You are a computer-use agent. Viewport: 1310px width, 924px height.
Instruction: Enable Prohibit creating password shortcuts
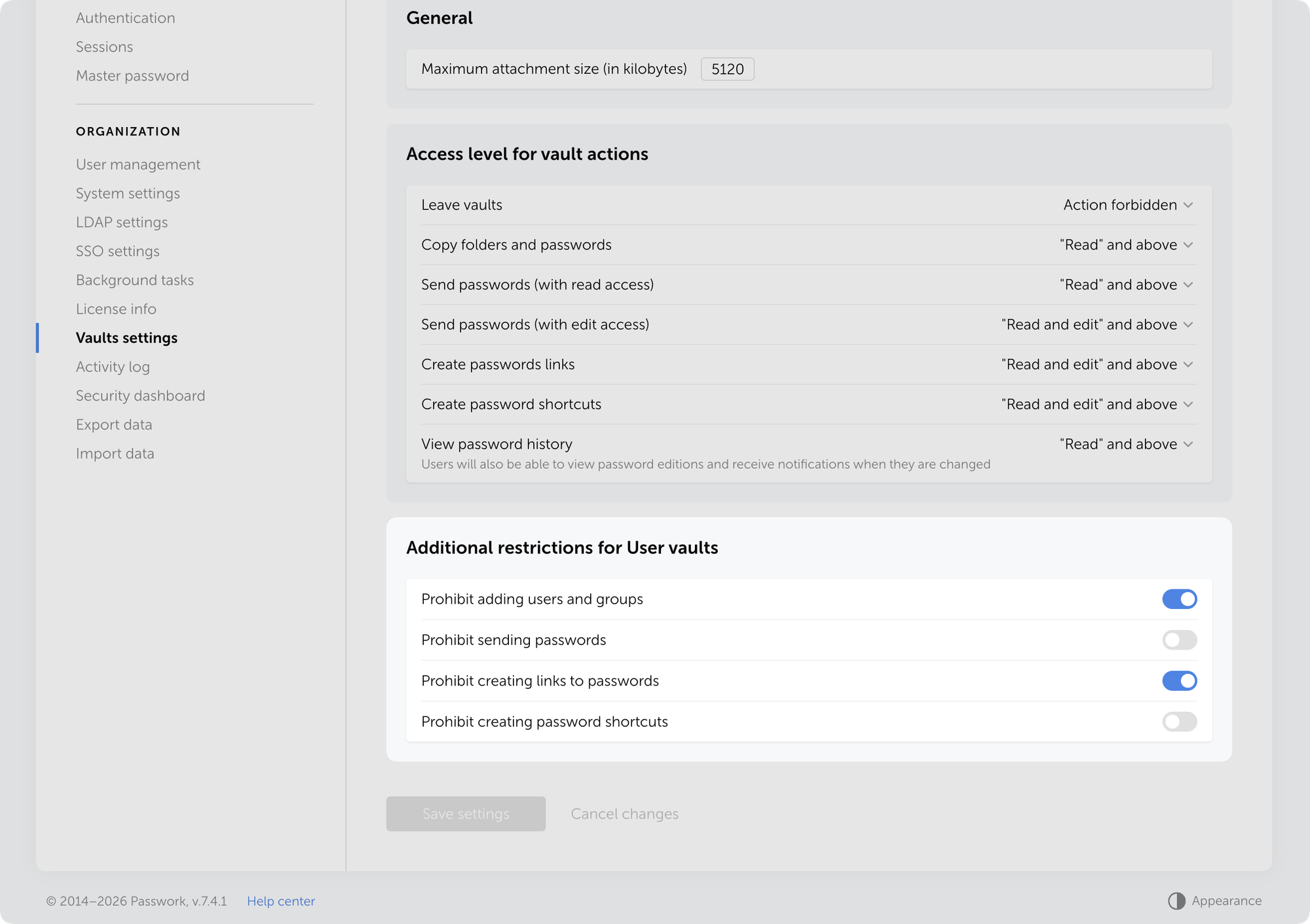tap(1179, 722)
